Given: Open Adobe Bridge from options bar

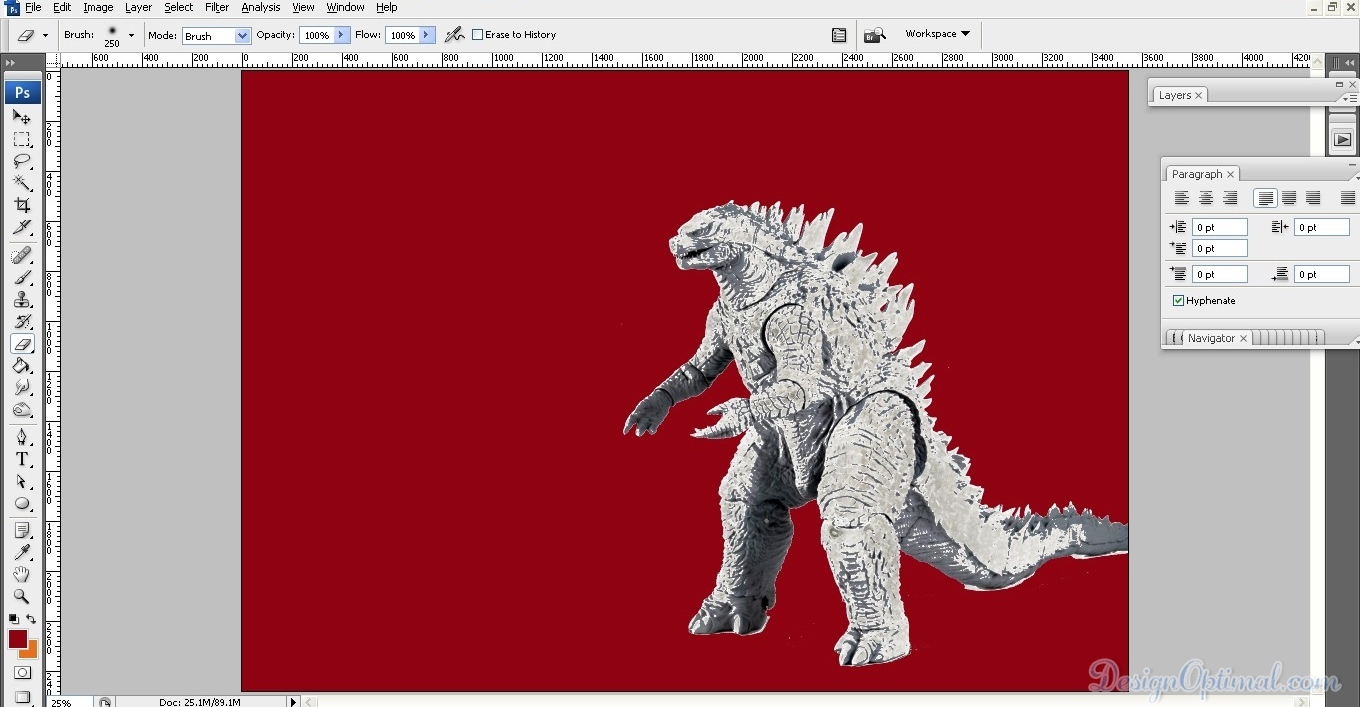Looking at the screenshot, I should (875, 35).
